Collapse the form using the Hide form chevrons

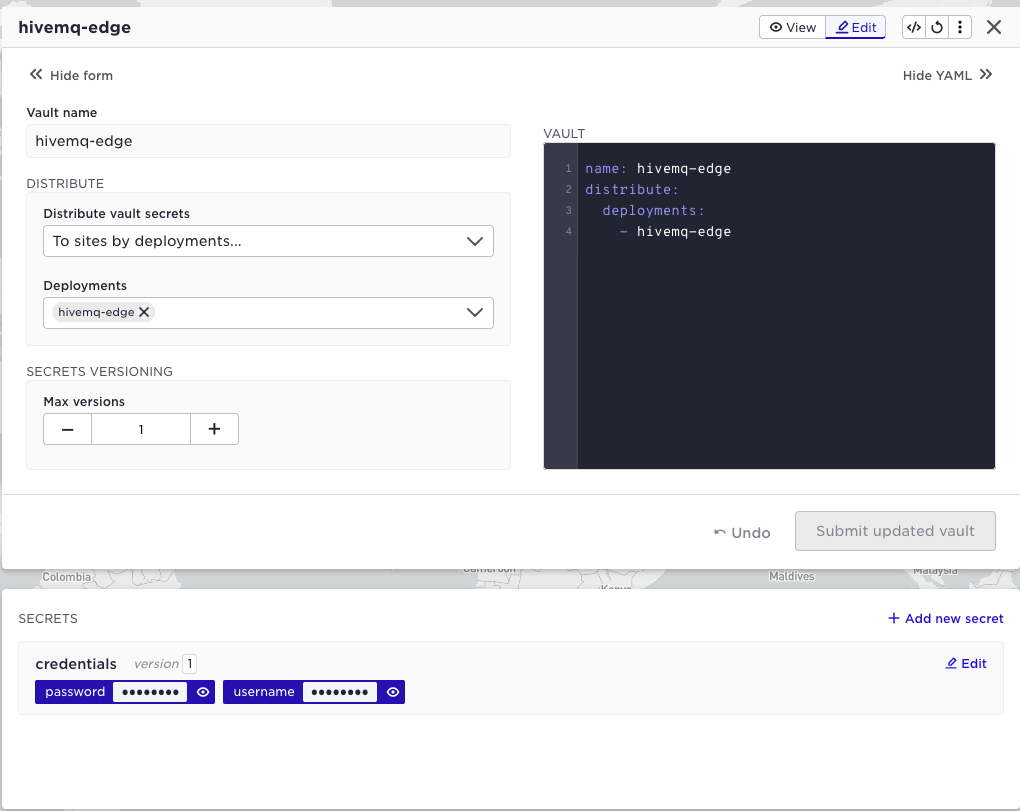pos(36,74)
